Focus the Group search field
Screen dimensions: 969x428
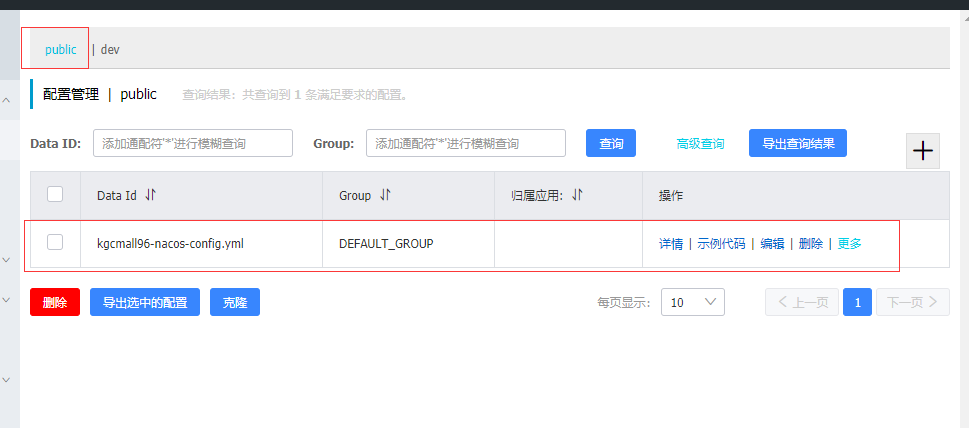click(x=466, y=143)
